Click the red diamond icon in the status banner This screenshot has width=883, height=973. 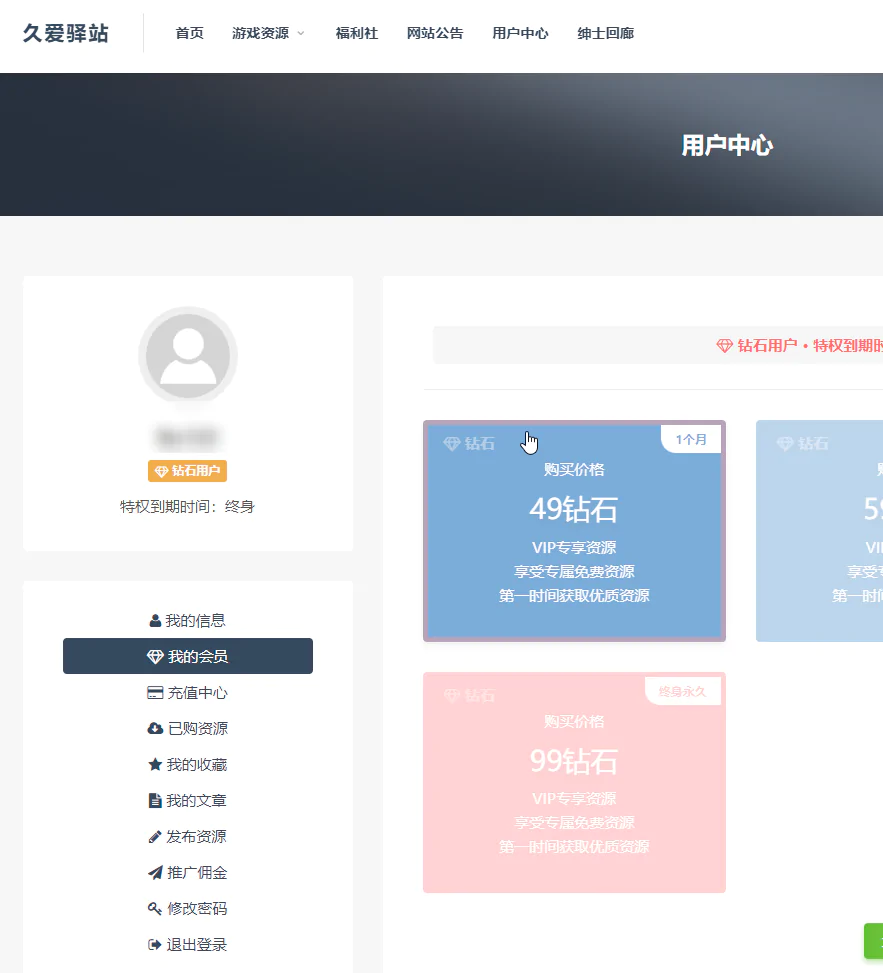pyautogui.click(x=725, y=346)
